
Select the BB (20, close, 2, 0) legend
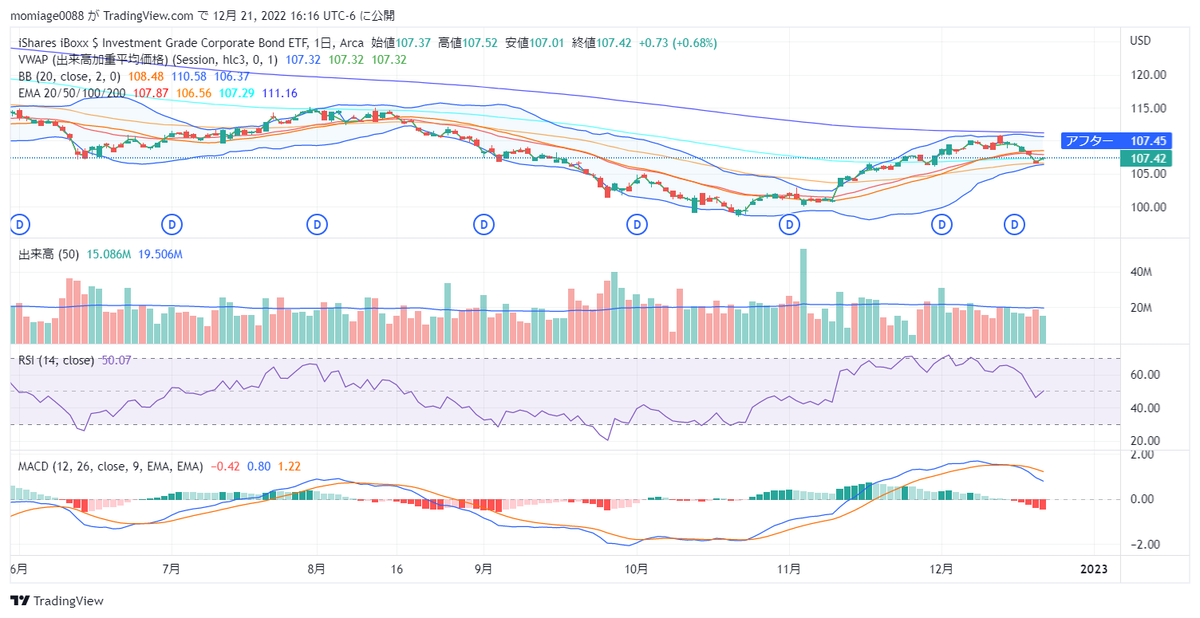pos(70,76)
